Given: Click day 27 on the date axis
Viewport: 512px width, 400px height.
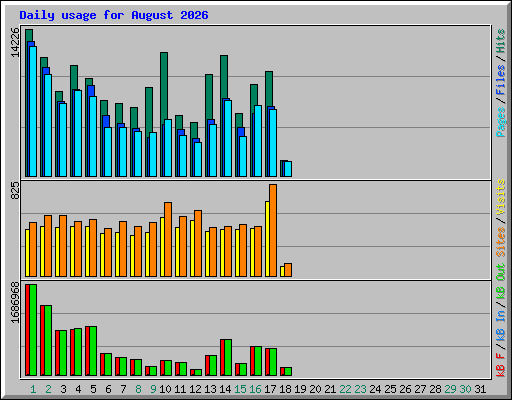Looking at the screenshot, I should coord(420,389).
